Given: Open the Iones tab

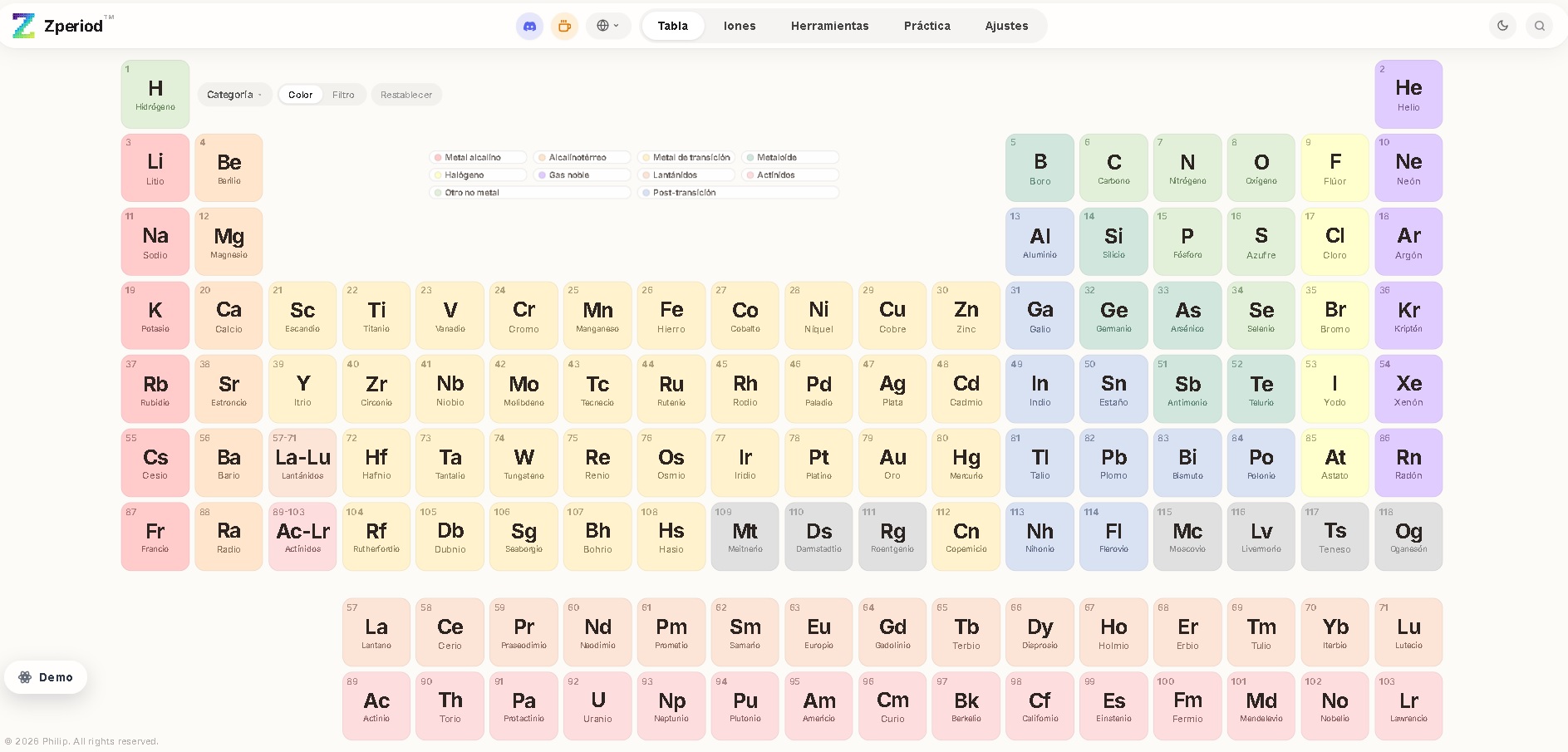Looking at the screenshot, I should coord(740,26).
